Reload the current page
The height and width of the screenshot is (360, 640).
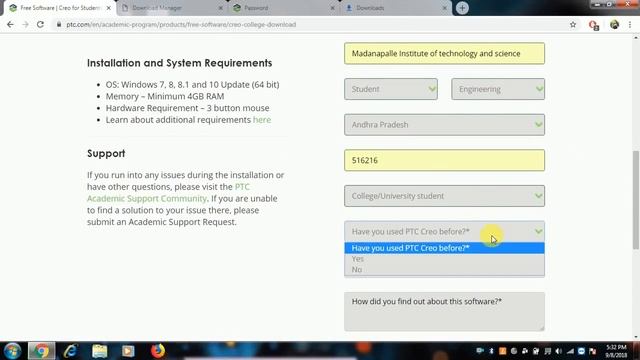click(x=40, y=24)
